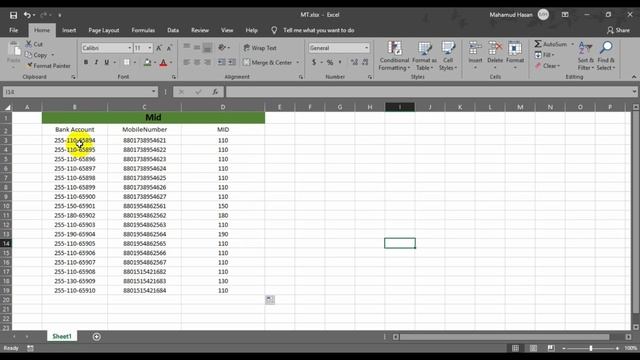Image resolution: width=640 pixels, height=360 pixels.
Task: Open Find & Select menu
Action: point(606,56)
